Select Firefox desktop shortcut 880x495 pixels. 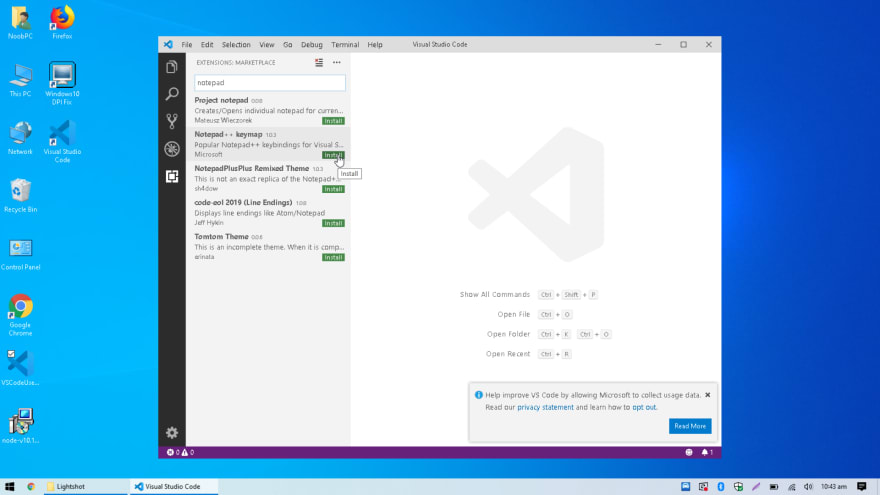tap(62, 23)
